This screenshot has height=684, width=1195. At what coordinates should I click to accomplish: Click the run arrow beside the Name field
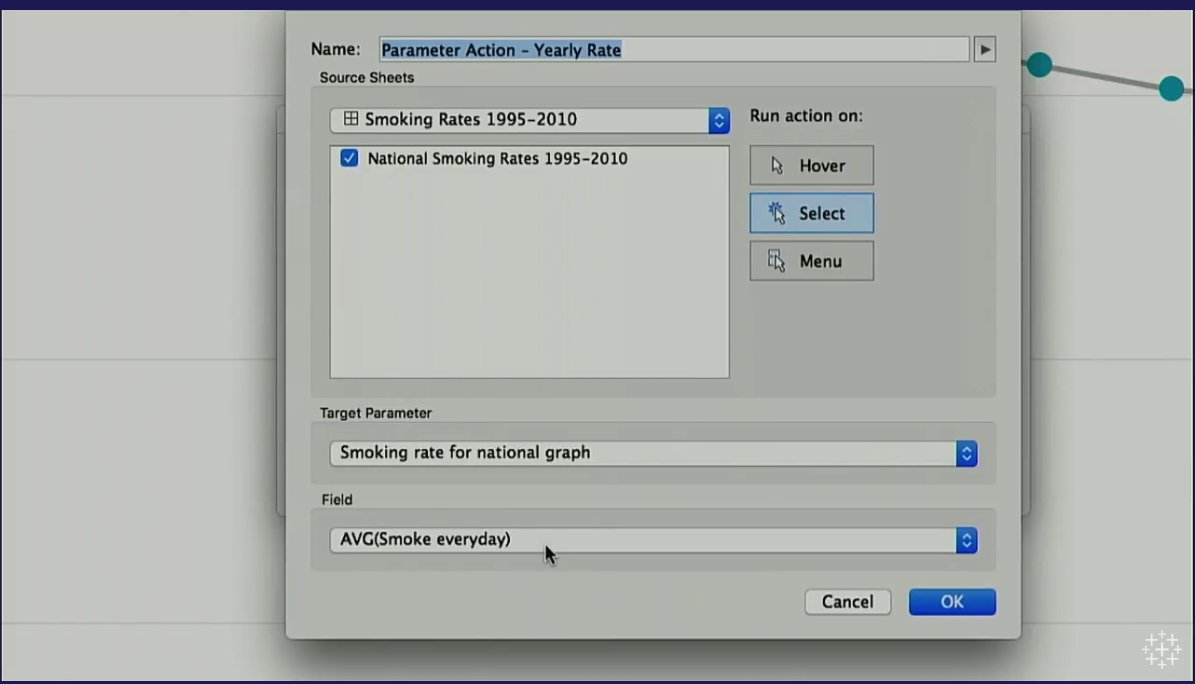[984, 48]
